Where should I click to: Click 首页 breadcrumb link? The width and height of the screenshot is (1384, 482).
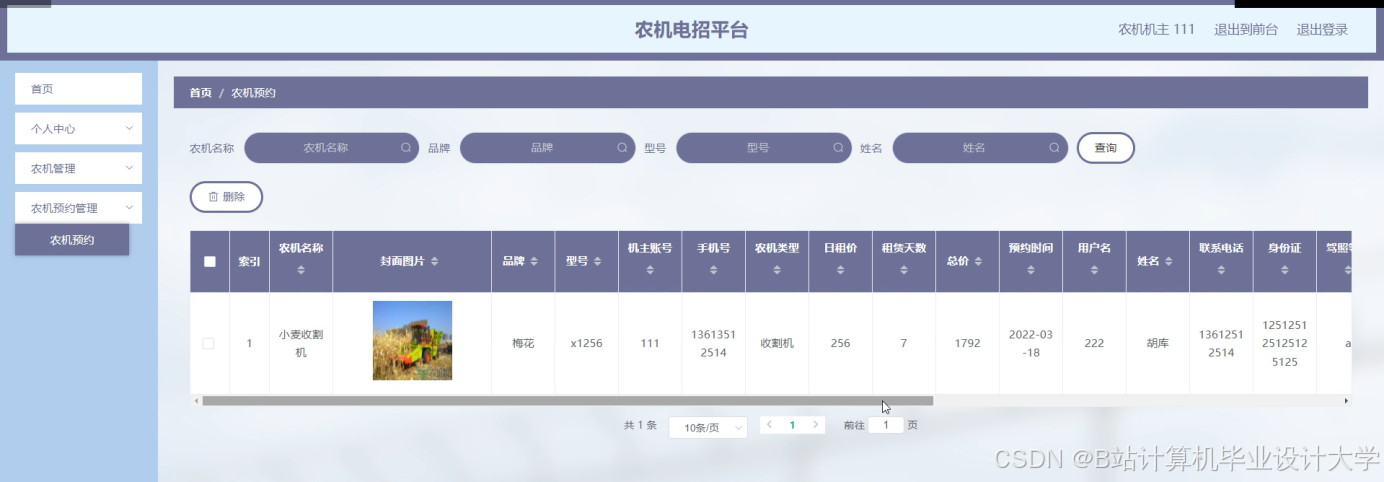click(201, 92)
